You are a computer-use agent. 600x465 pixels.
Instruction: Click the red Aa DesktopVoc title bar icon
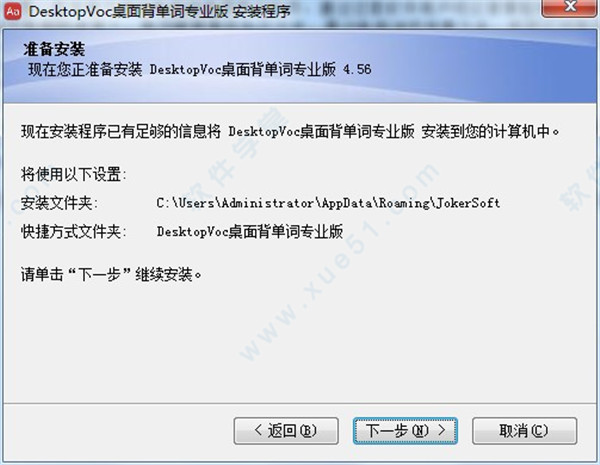[x=13, y=11]
